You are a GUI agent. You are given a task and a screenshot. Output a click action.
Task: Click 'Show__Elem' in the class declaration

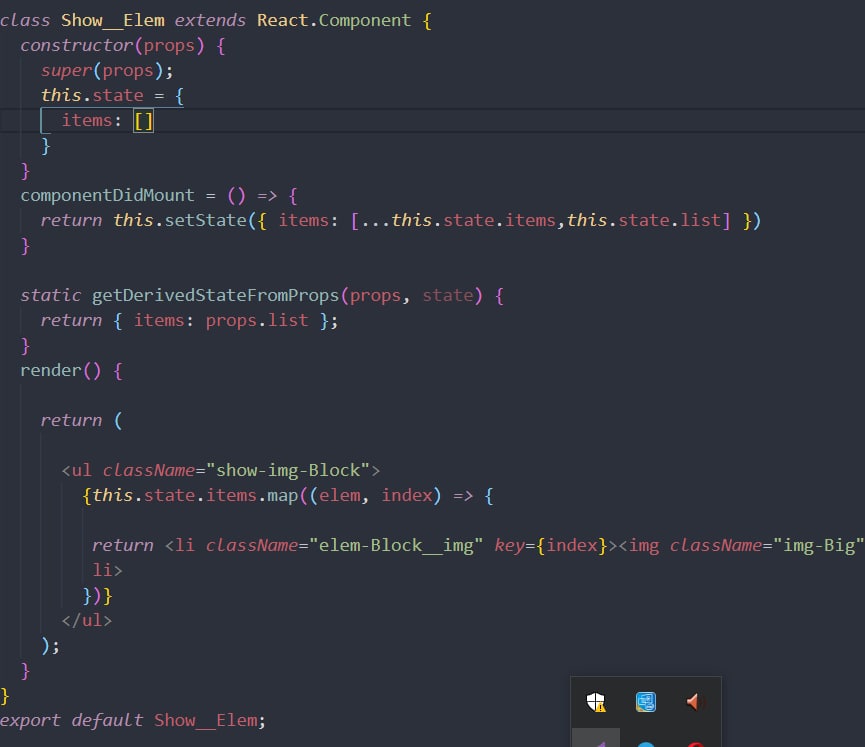pos(113,20)
